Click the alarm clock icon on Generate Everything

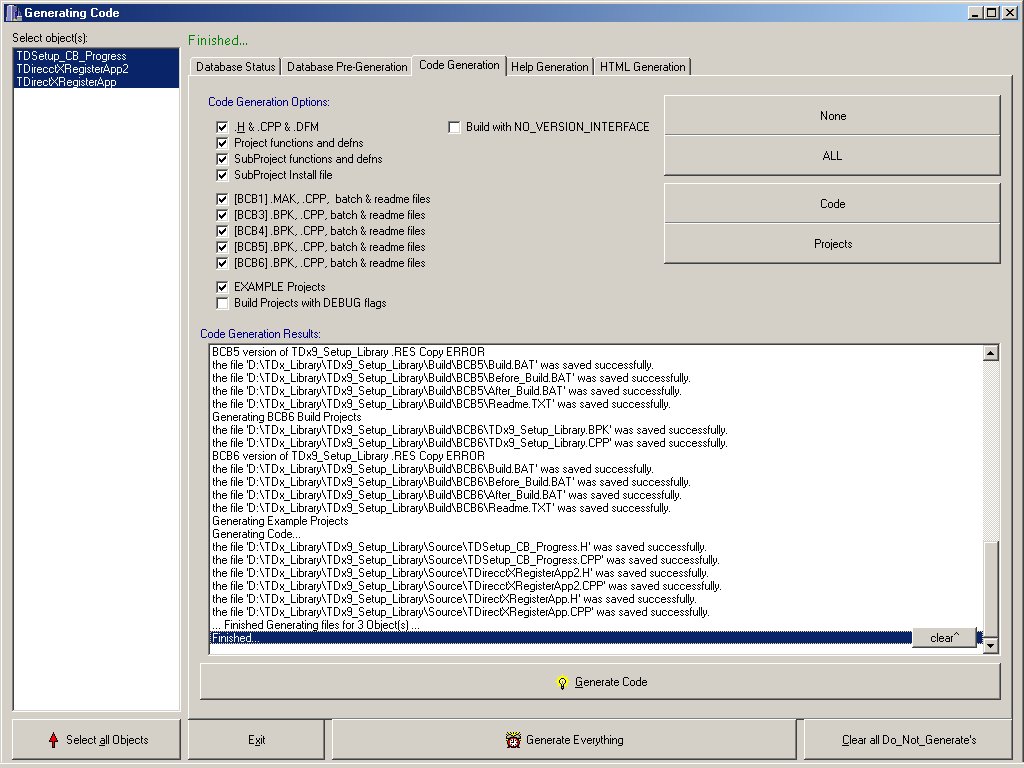[x=514, y=740]
